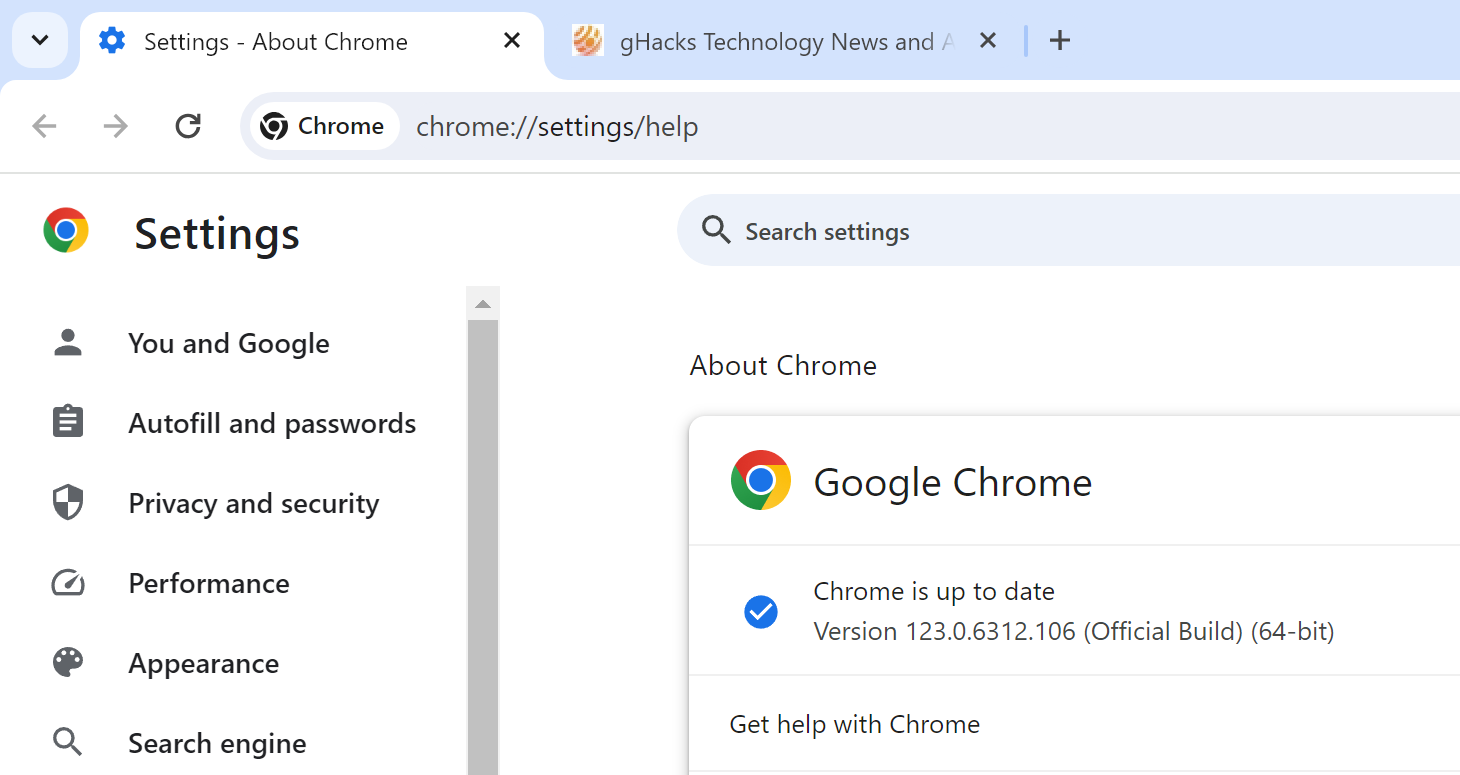
Task: Open You and Google settings
Action: (229, 343)
